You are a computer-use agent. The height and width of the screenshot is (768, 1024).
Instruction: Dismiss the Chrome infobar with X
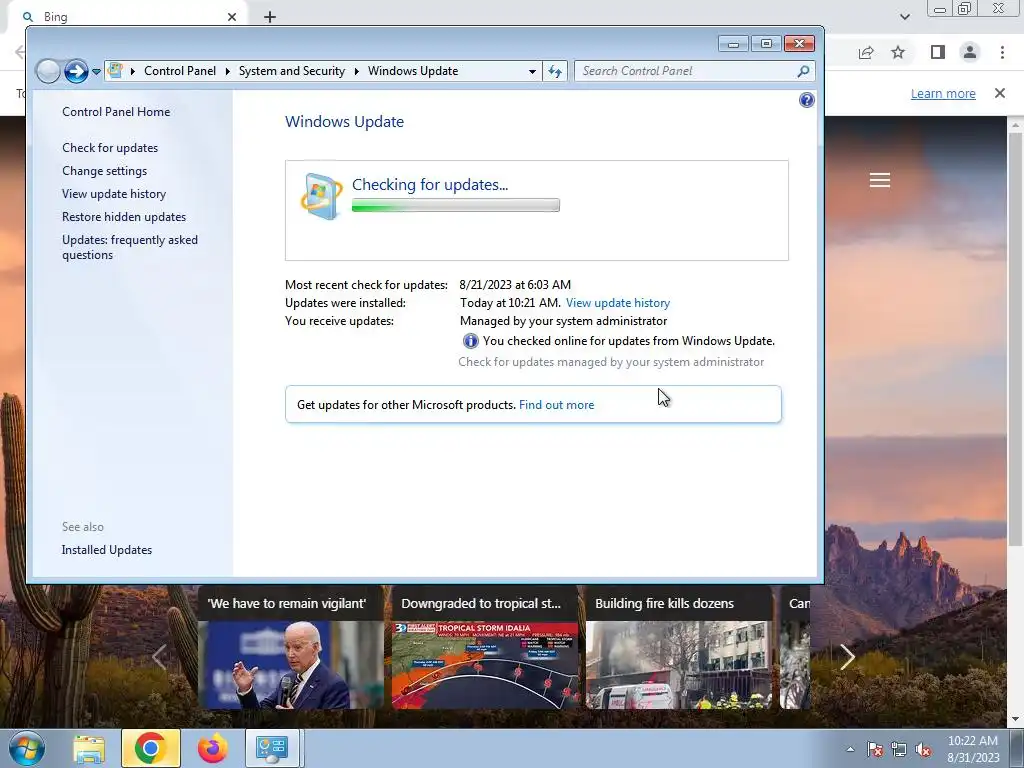point(1000,93)
